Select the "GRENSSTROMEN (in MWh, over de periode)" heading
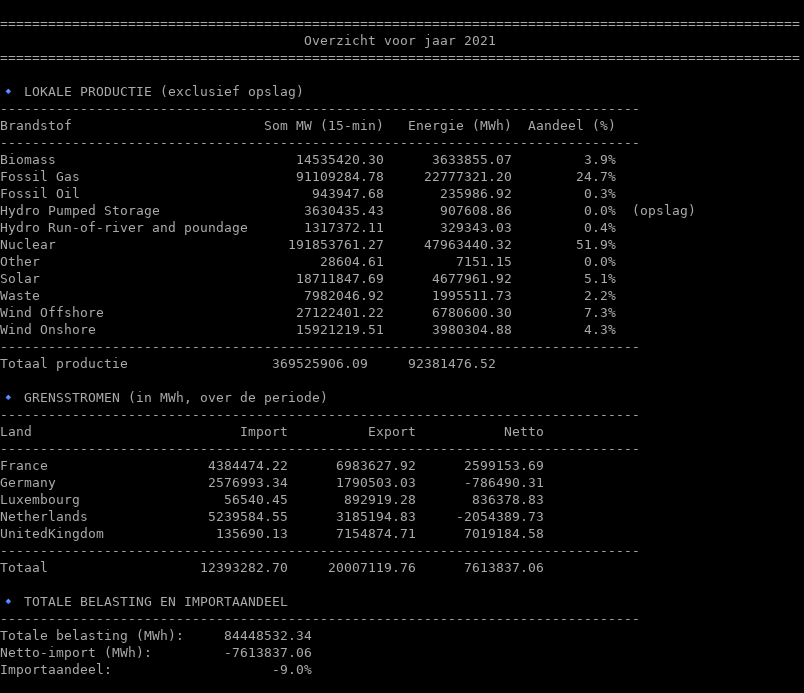 point(175,398)
